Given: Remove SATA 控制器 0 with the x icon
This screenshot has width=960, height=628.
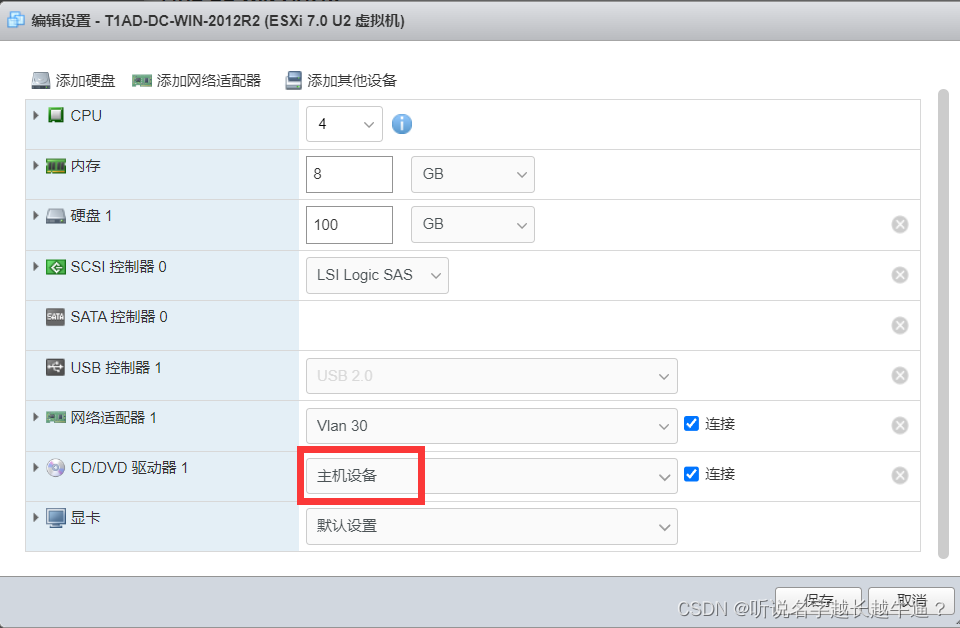Looking at the screenshot, I should (x=899, y=325).
